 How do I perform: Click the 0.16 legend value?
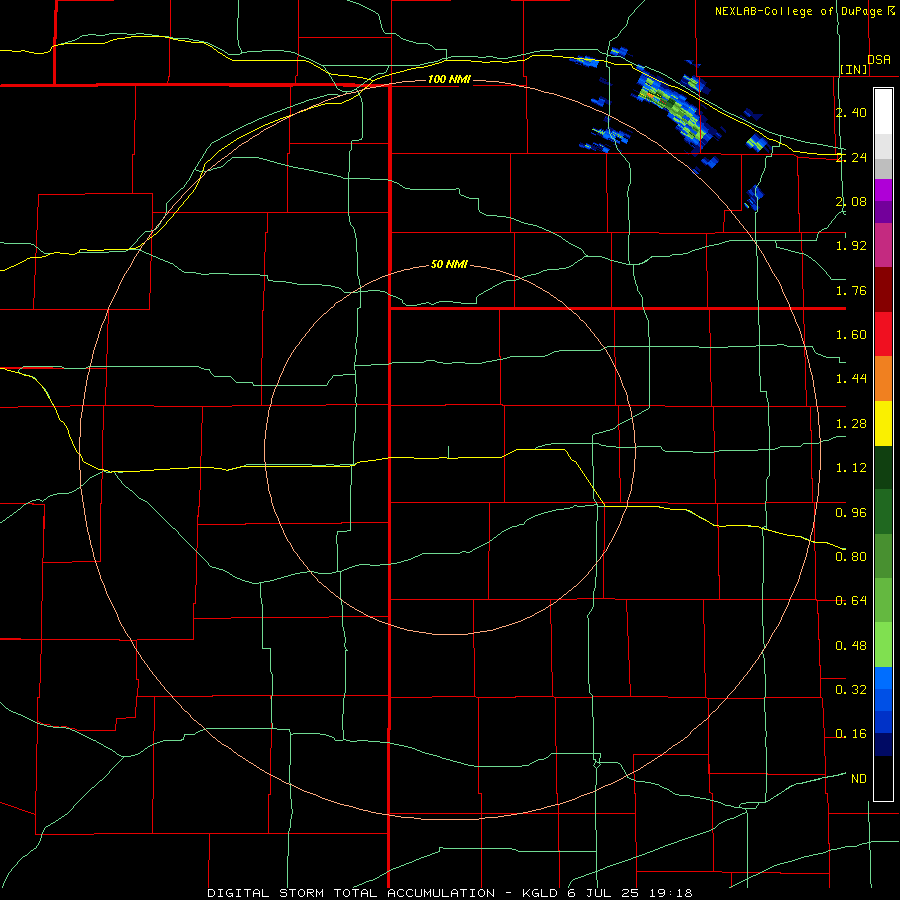tap(851, 734)
